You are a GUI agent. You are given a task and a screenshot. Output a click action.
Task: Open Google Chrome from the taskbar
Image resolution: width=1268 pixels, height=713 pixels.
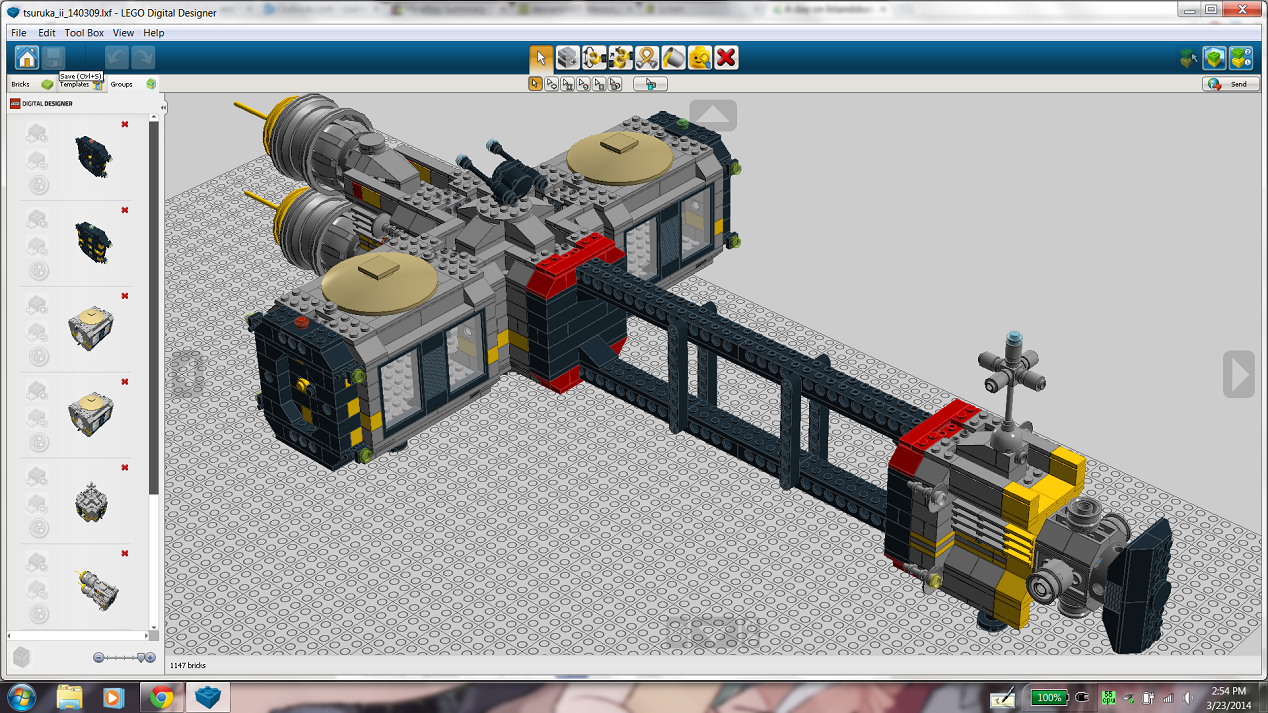tap(161, 697)
